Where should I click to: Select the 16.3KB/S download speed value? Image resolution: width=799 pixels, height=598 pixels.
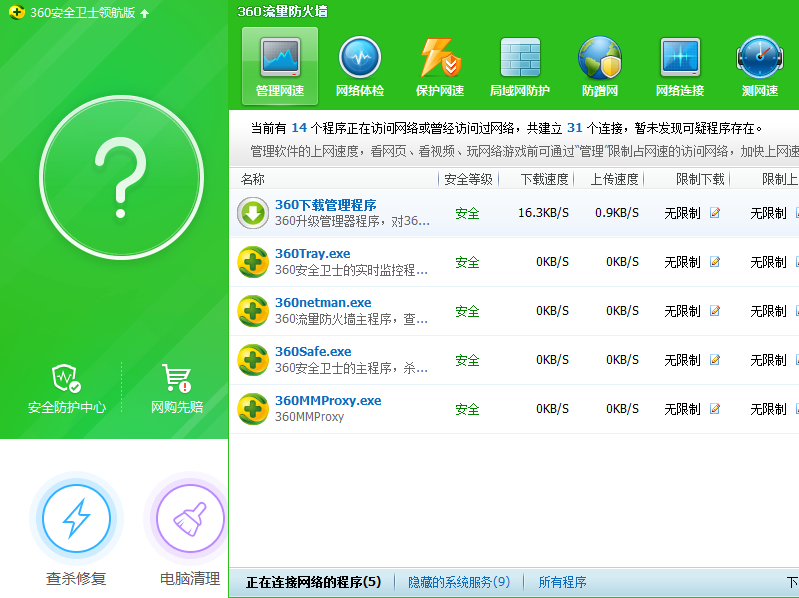pyautogui.click(x=543, y=213)
